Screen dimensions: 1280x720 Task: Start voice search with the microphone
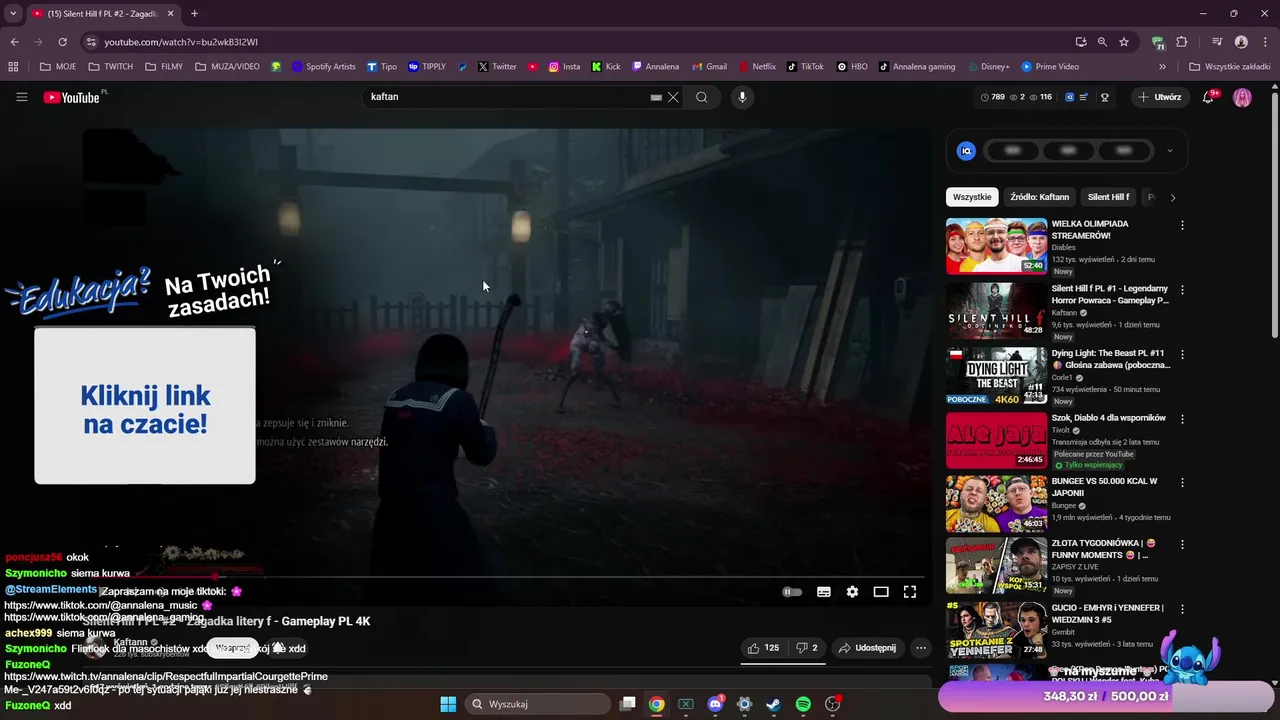click(x=742, y=97)
